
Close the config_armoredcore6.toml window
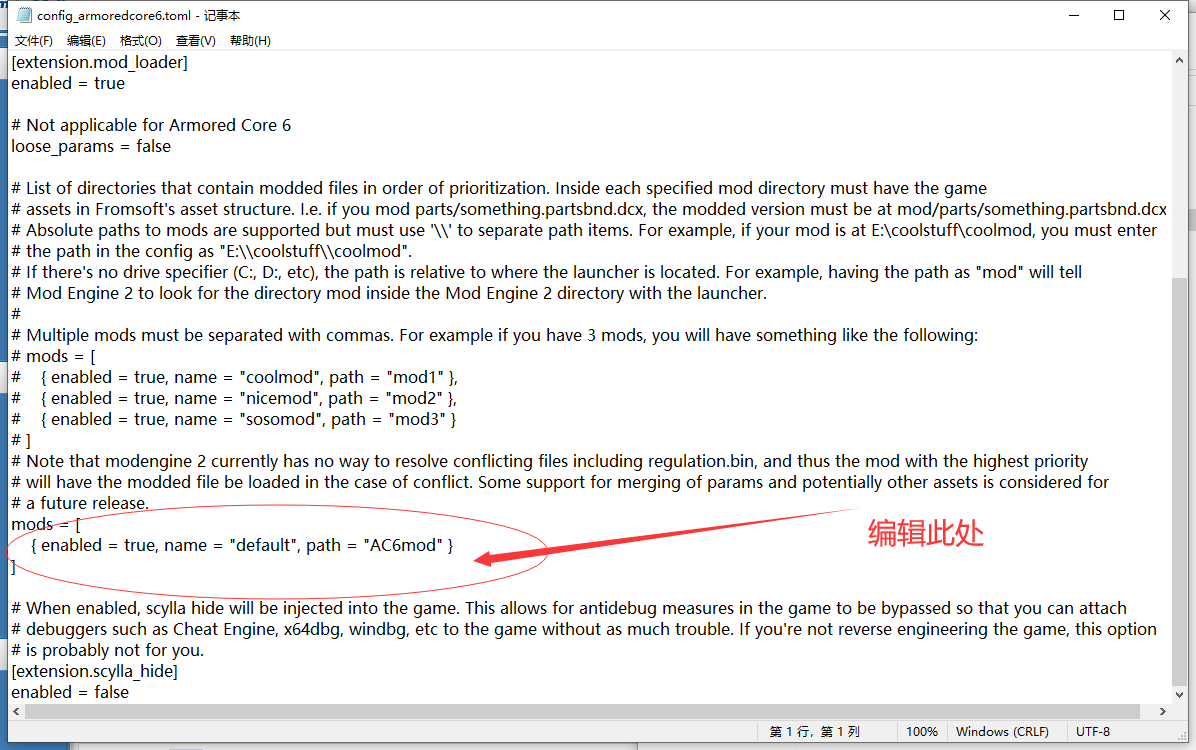tap(1166, 16)
